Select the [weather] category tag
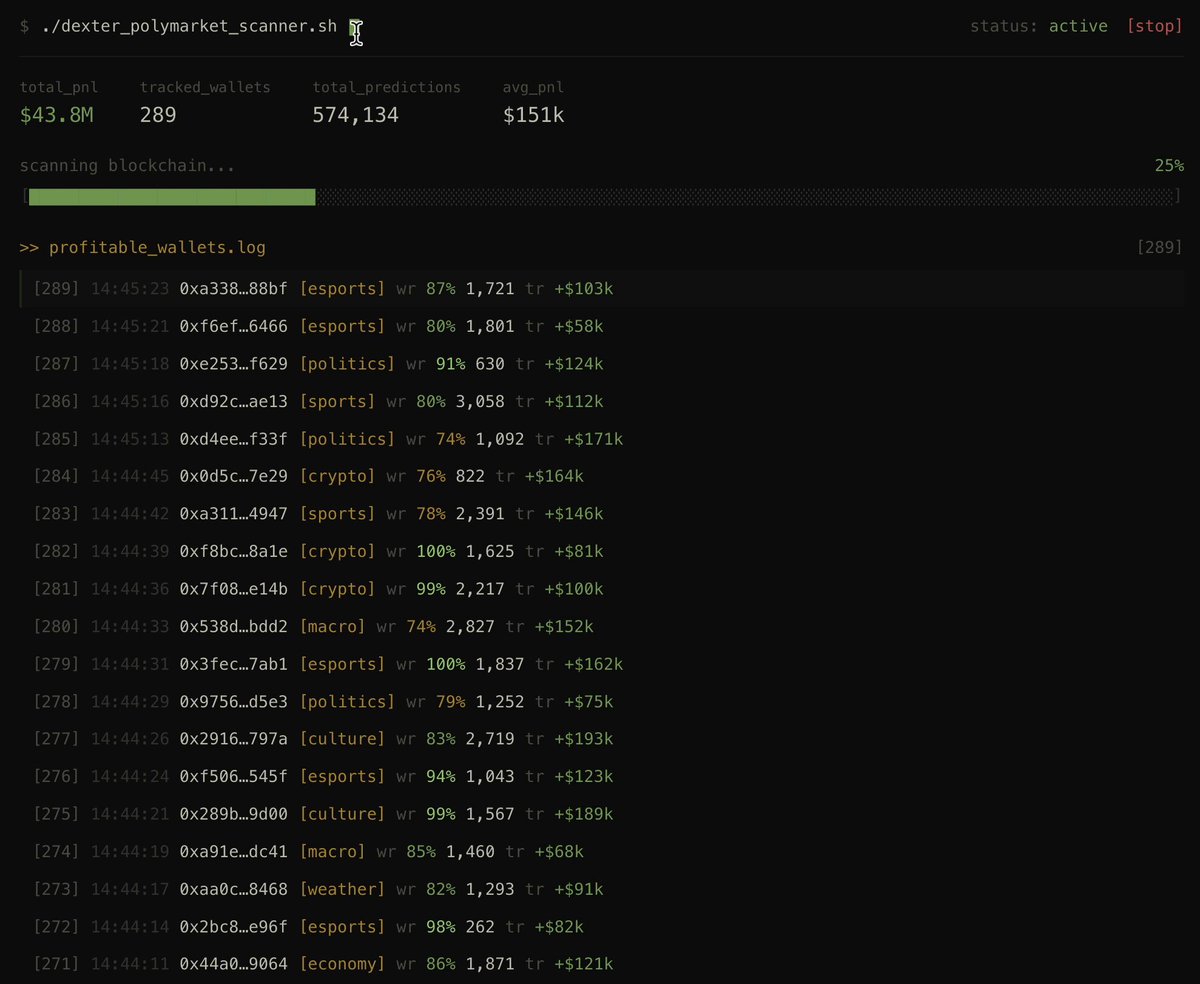The height and width of the screenshot is (984, 1200). (x=342, y=889)
